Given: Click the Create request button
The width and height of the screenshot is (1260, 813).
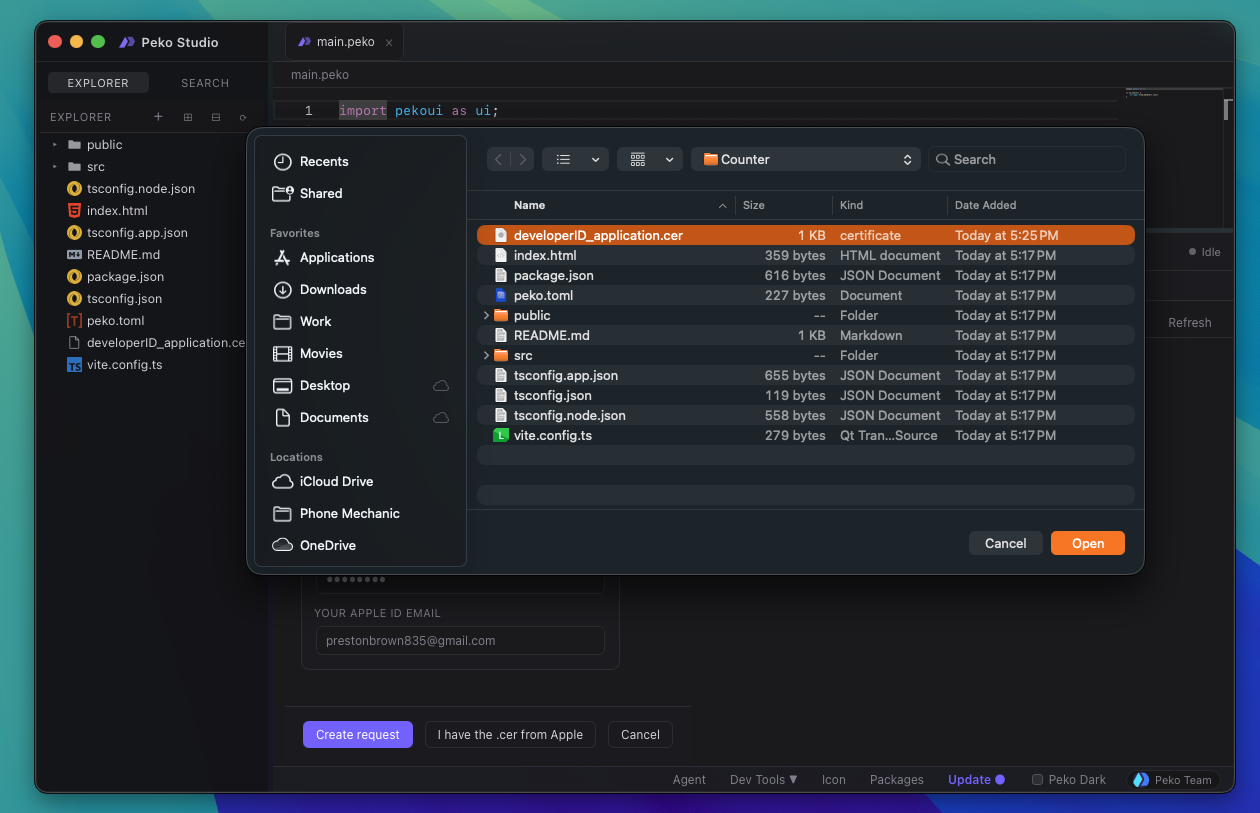Looking at the screenshot, I should click(x=358, y=734).
